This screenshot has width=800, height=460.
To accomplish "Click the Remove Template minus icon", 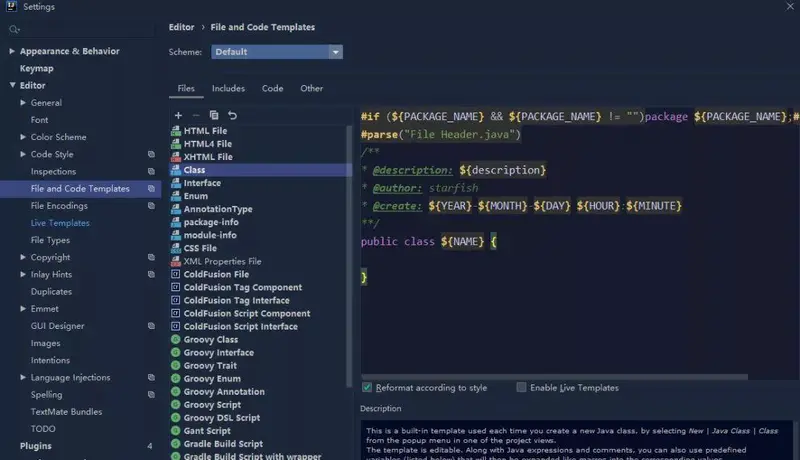I will [196, 115].
